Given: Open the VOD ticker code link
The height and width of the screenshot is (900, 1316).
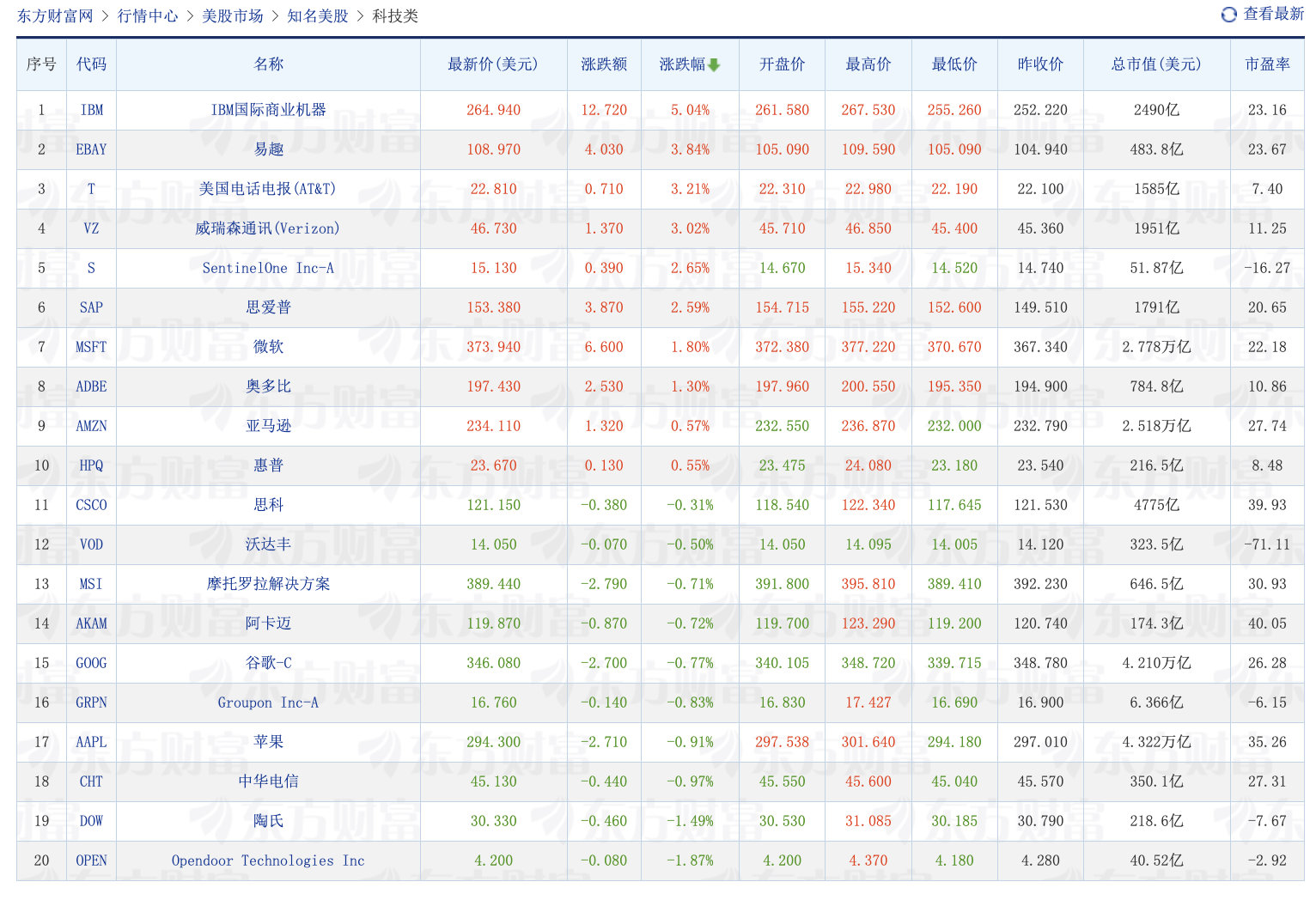Looking at the screenshot, I should (x=91, y=544).
